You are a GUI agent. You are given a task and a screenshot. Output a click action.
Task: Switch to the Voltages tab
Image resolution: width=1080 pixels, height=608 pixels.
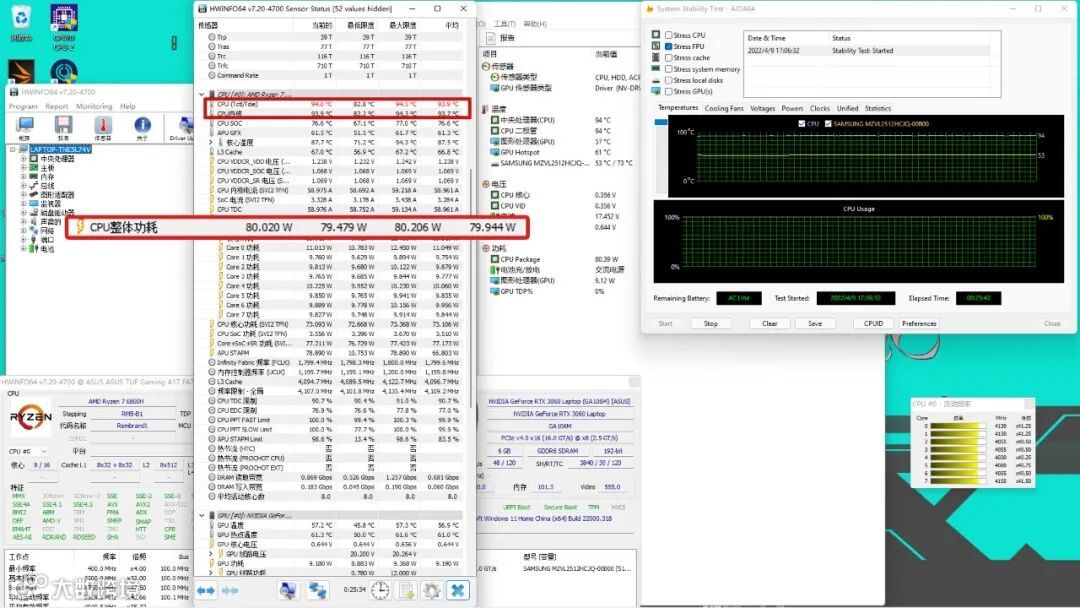pos(762,109)
